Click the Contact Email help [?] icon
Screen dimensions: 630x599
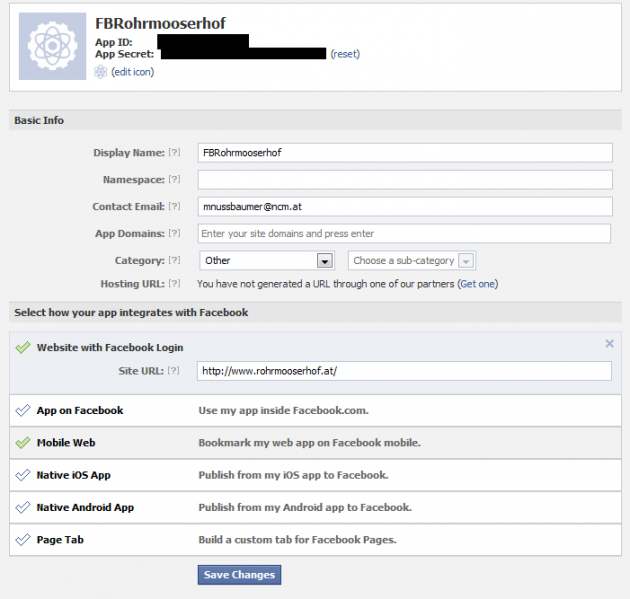175,207
